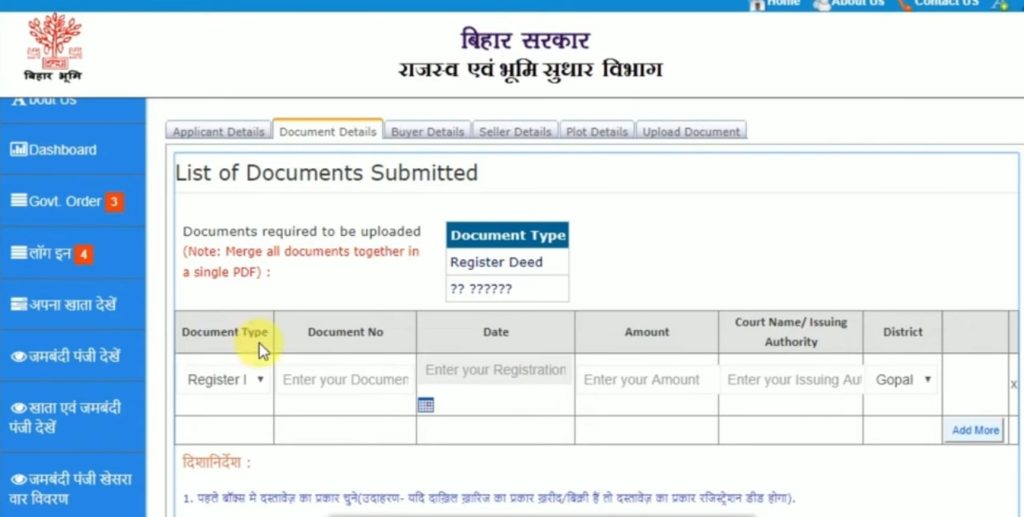Click the Home link text in top bar

[x=783, y=3]
